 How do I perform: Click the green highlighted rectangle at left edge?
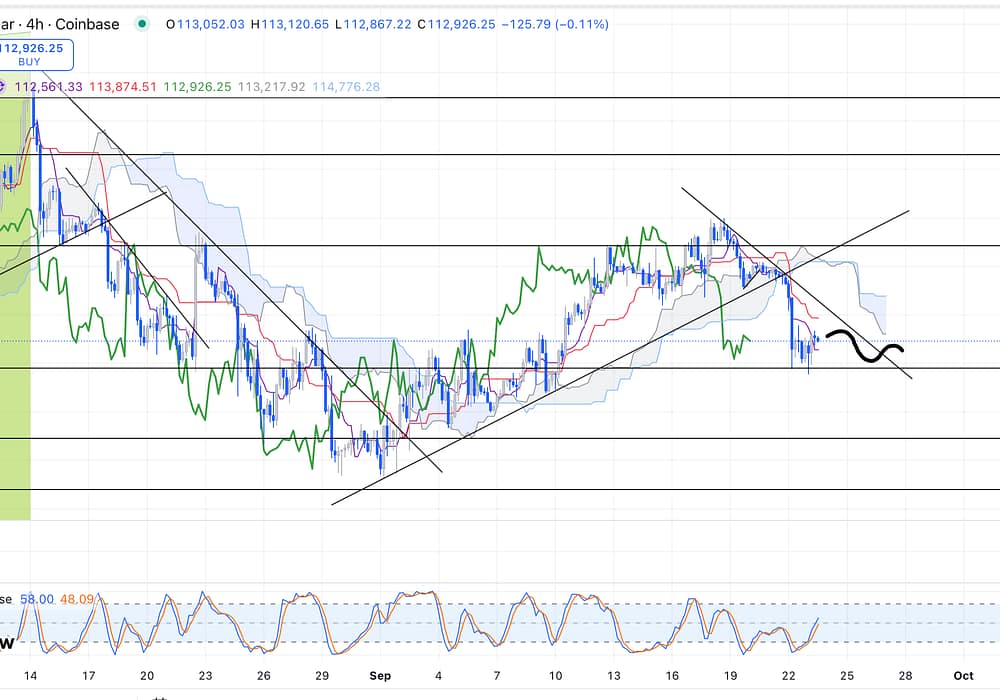[15, 400]
